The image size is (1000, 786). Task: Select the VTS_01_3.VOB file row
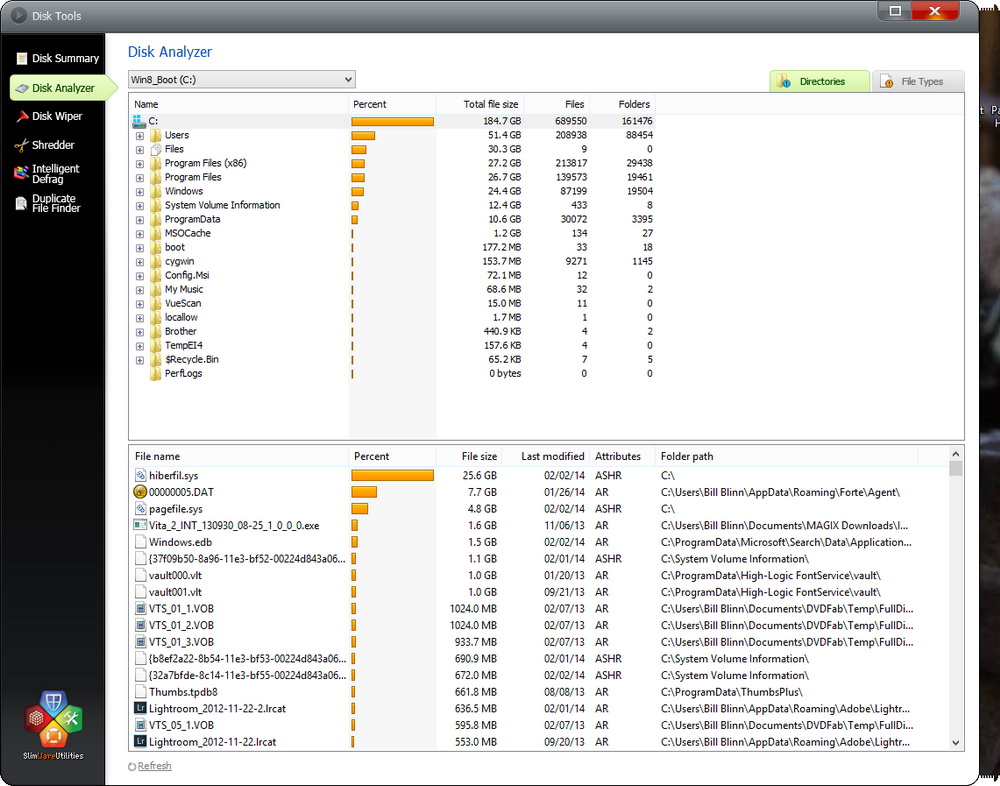pyautogui.click(x=539, y=642)
